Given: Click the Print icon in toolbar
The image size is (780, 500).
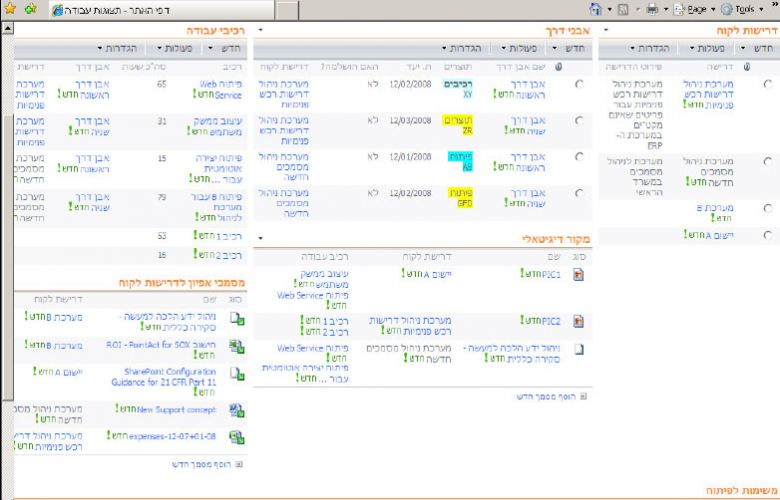Looking at the screenshot, I should pos(652,9).
